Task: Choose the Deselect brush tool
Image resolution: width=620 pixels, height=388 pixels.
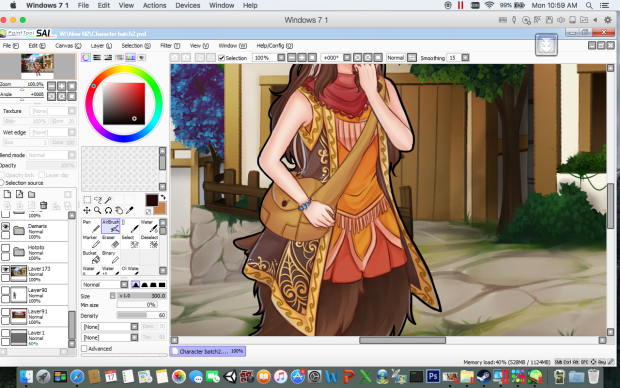Action: click(149, 242)
